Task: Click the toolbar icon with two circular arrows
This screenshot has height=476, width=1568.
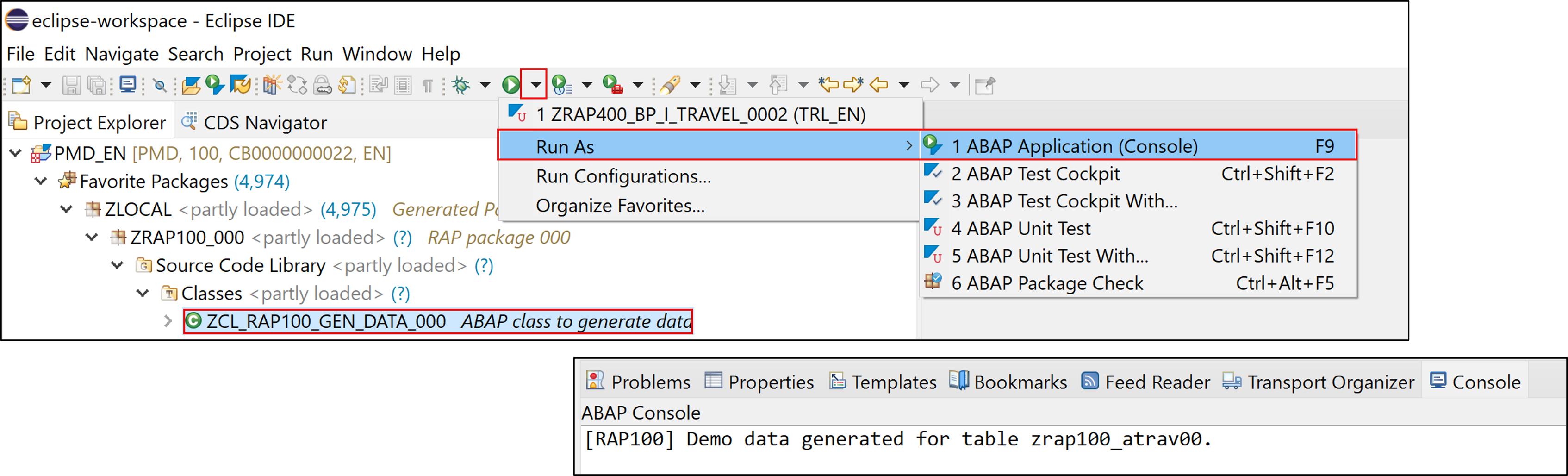Action: 297,85
